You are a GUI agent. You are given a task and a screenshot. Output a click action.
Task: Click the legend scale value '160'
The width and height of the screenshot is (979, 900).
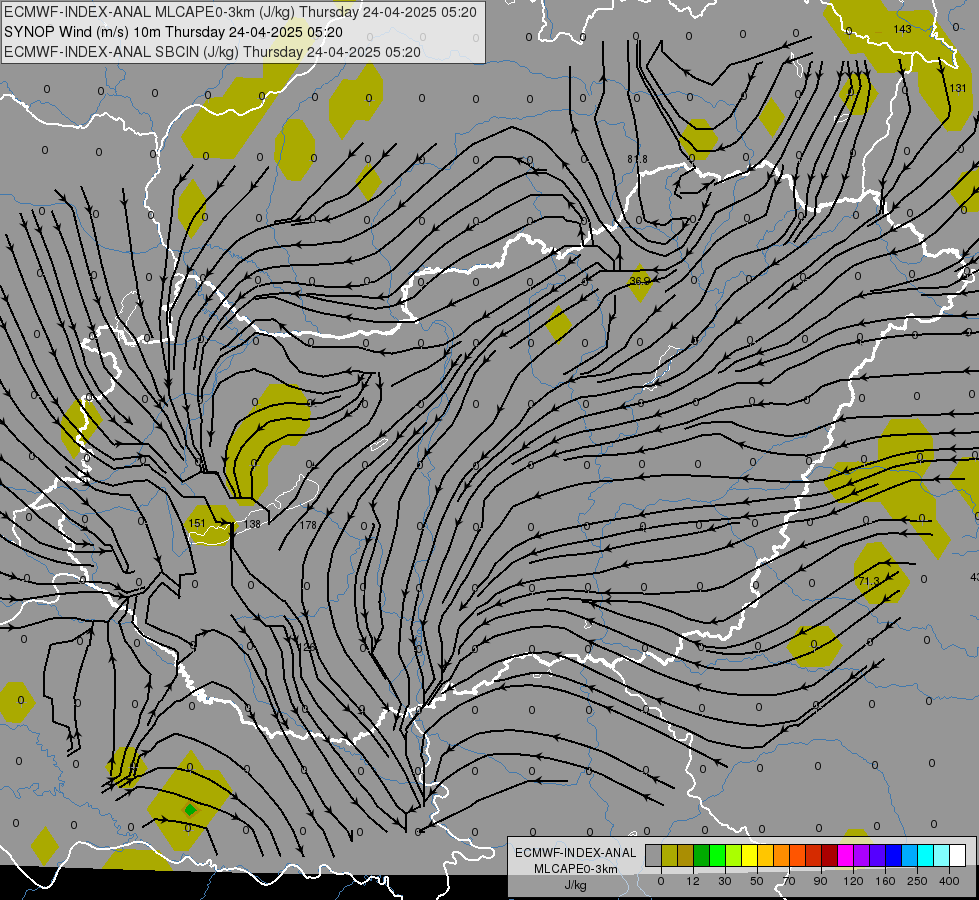click(885, 881)
